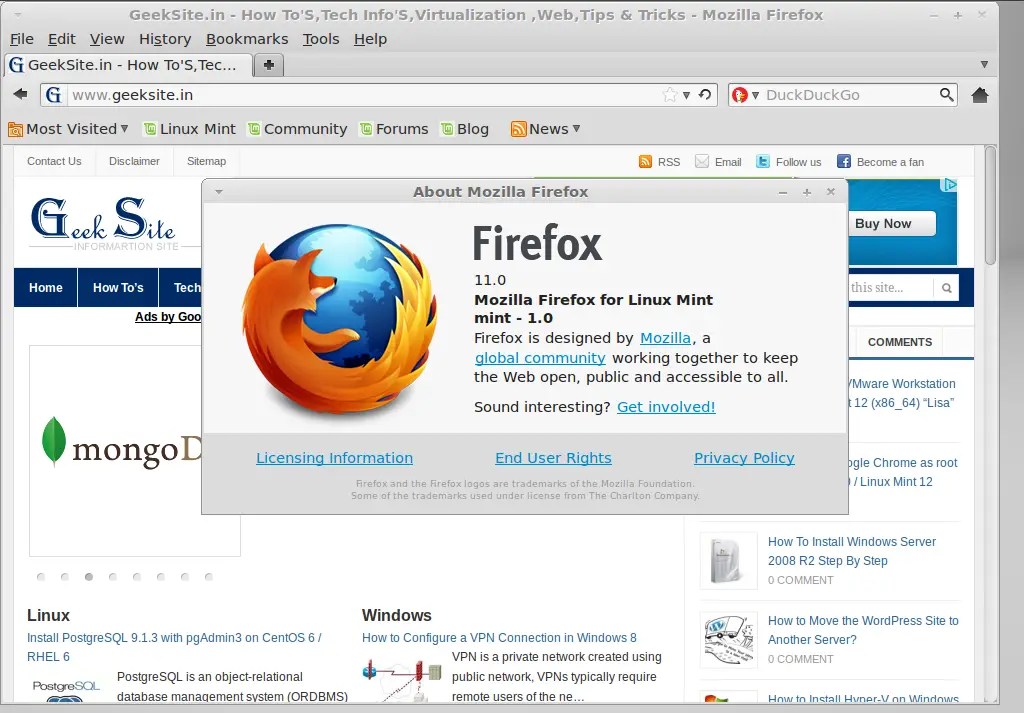
Task: Click the Get involved! link
Action: 666,407
